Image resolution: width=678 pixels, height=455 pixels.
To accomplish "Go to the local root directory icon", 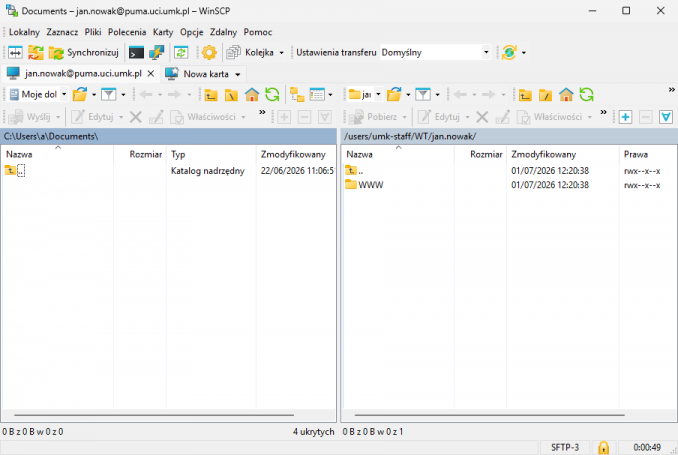I will click(231, 94).
